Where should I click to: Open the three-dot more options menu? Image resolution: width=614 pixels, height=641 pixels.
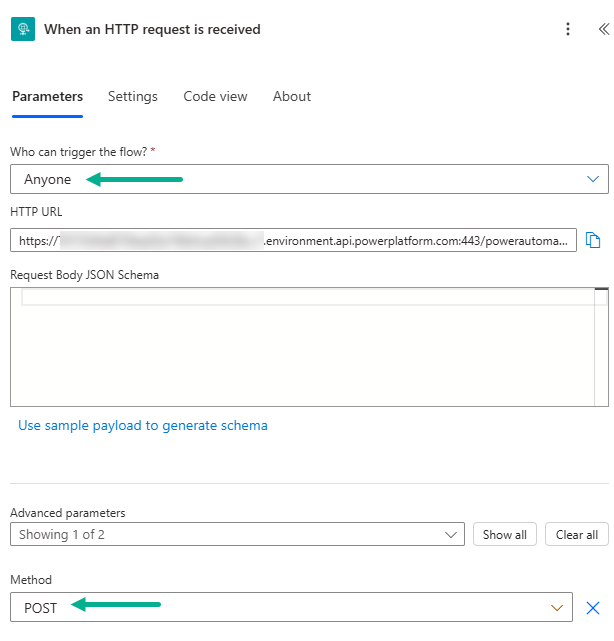point(568,29)
